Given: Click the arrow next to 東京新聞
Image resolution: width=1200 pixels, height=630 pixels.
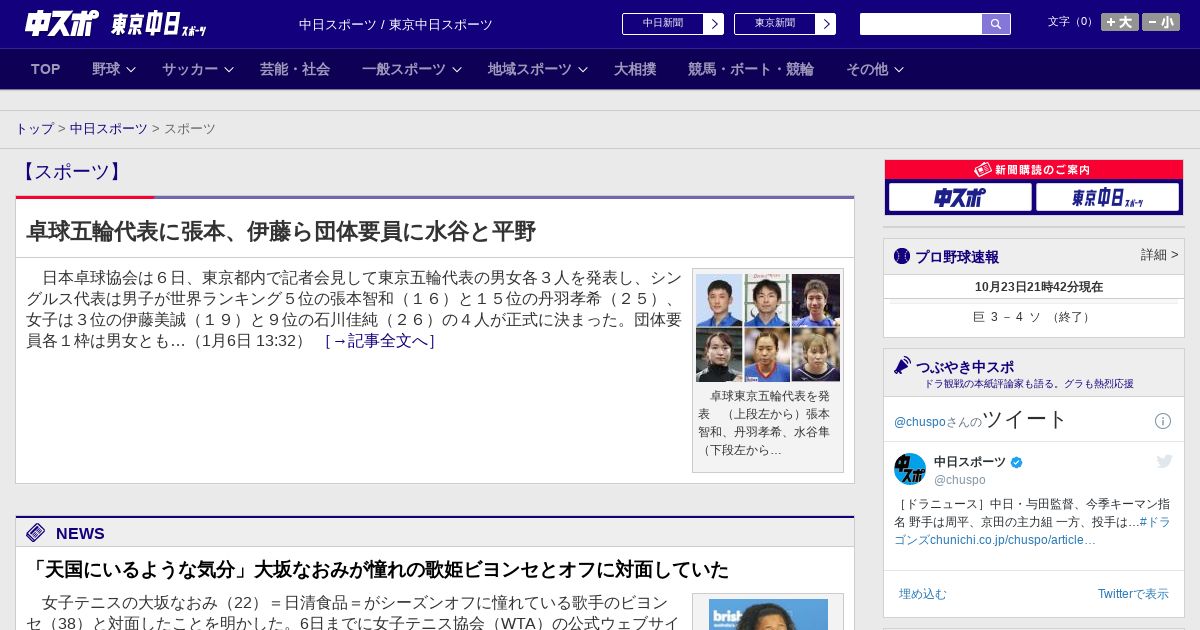Looking at the screenshot, I should click(826, 24).
